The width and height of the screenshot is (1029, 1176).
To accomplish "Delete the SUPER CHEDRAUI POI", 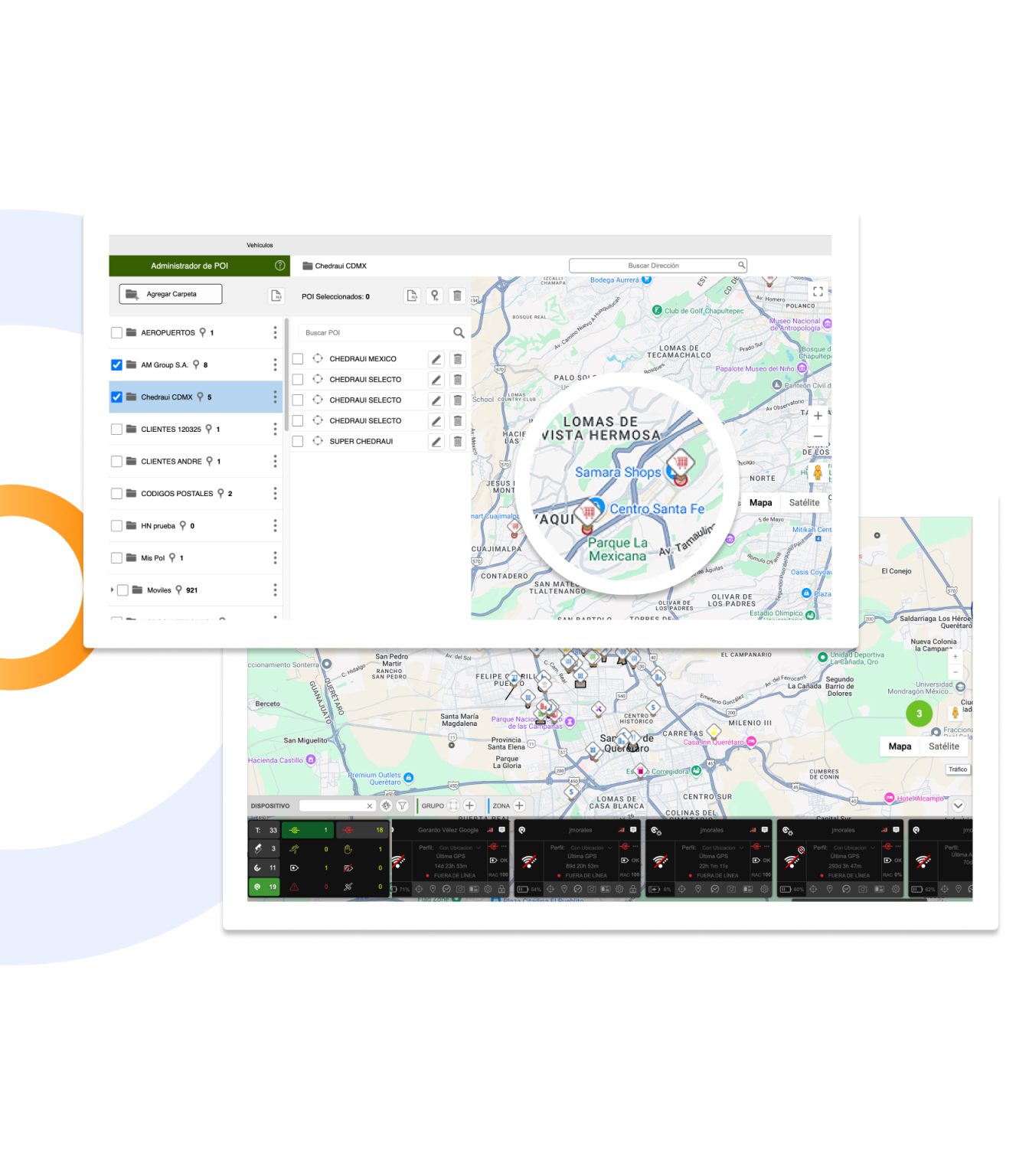I will click(x=457, y=441).
